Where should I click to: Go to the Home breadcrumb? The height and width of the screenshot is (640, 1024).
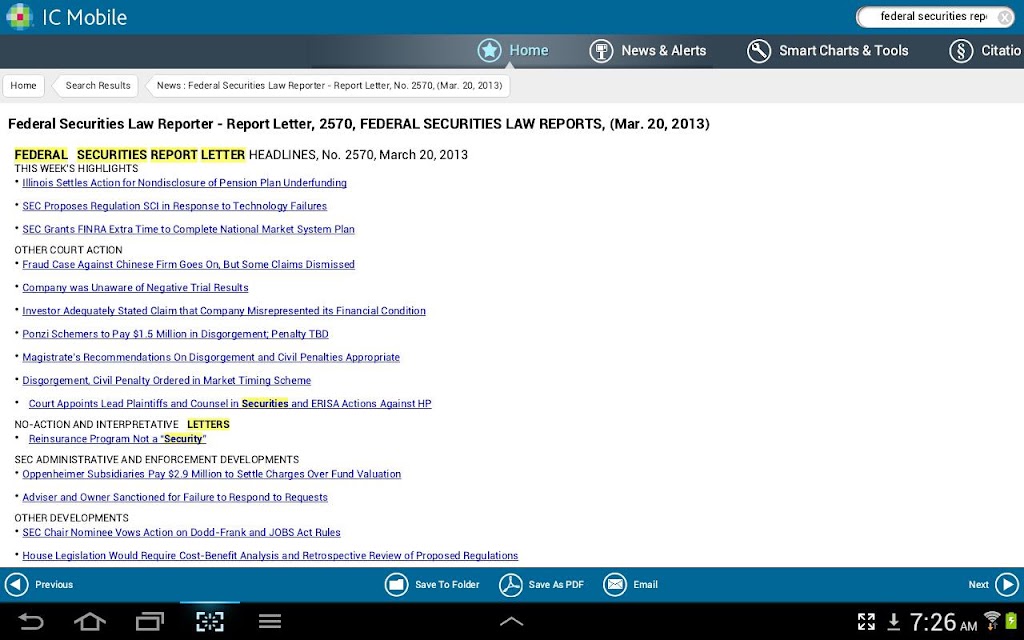click(x=24, y=86)
